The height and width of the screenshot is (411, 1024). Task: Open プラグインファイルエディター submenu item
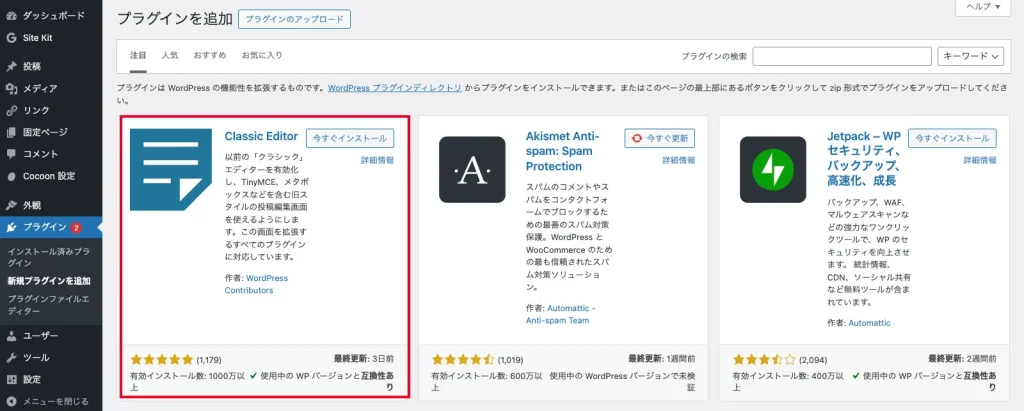(x=48, y=304)
